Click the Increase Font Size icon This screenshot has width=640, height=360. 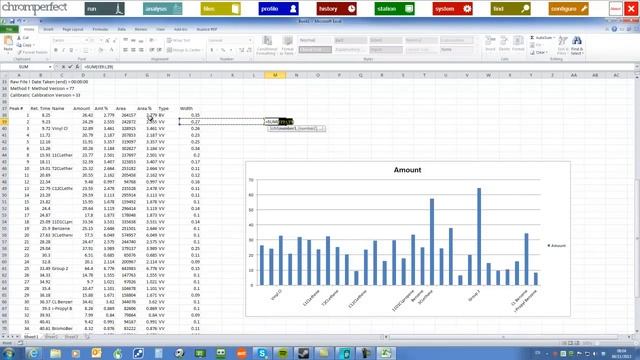tap(107, 40)
